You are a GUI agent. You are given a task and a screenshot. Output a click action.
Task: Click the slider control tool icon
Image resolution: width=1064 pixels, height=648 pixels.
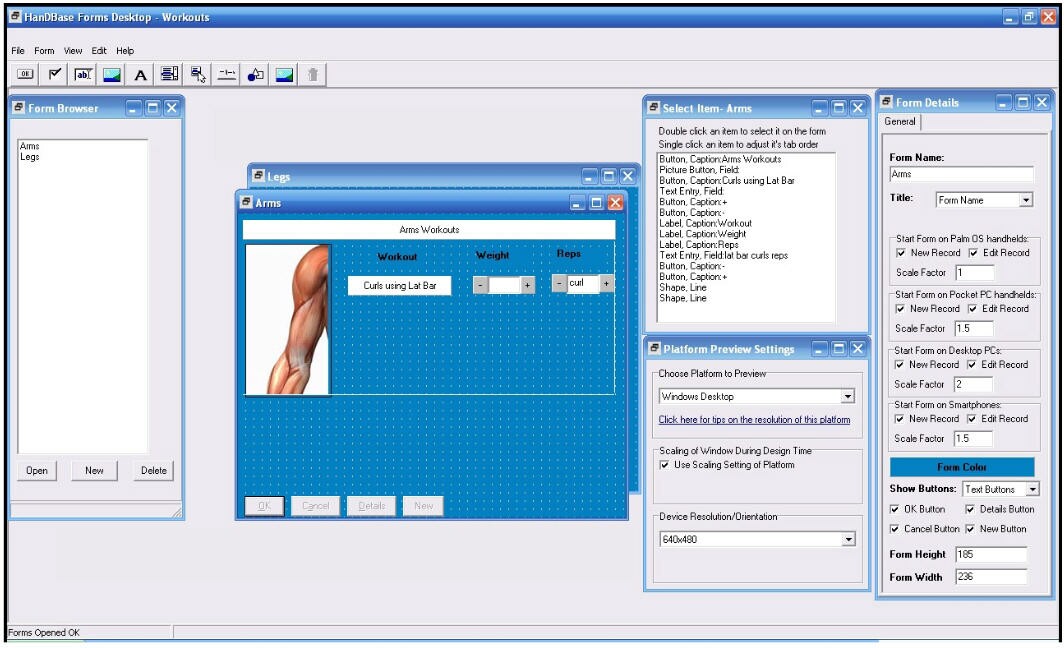227,74
